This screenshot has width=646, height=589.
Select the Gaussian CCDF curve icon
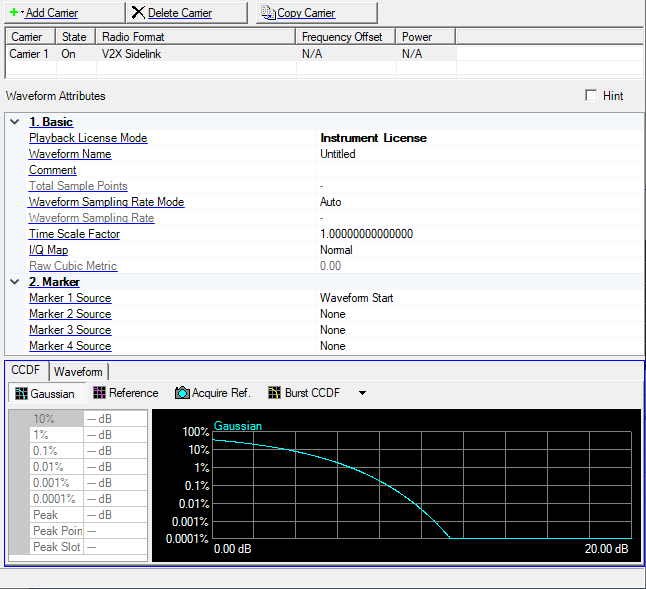point(20,393)
